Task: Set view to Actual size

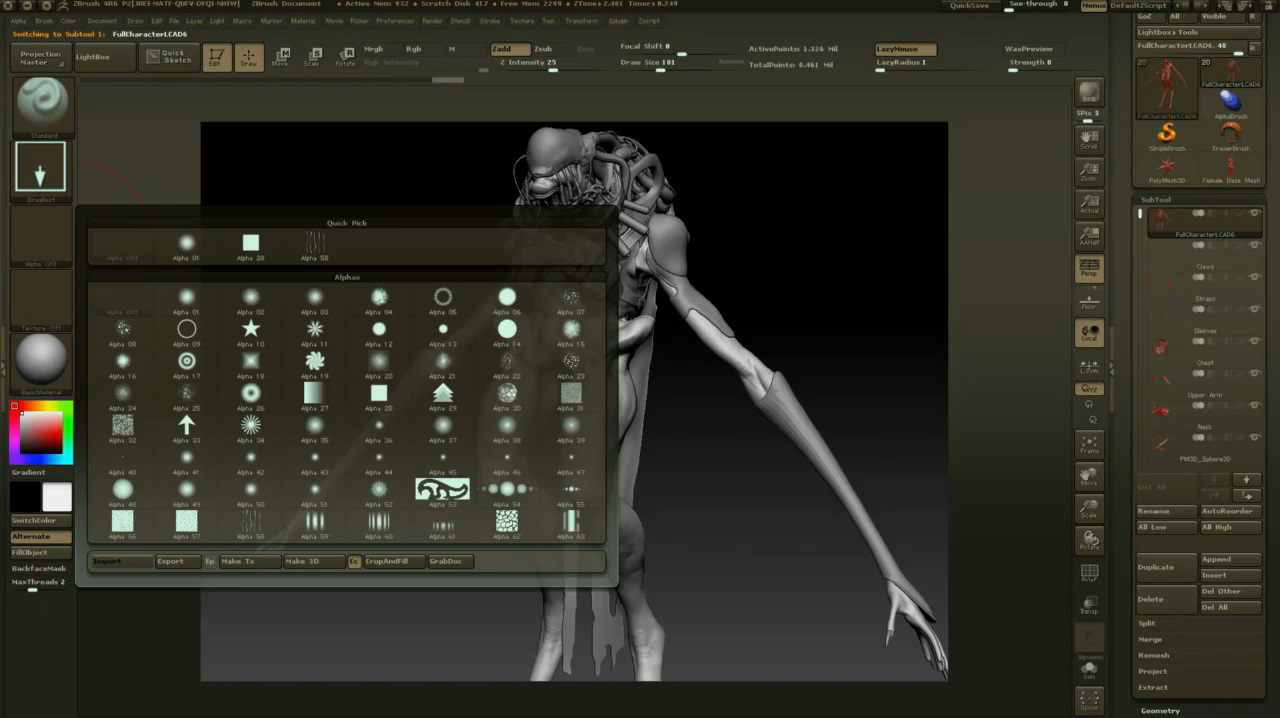Action: coord(1089,204)
